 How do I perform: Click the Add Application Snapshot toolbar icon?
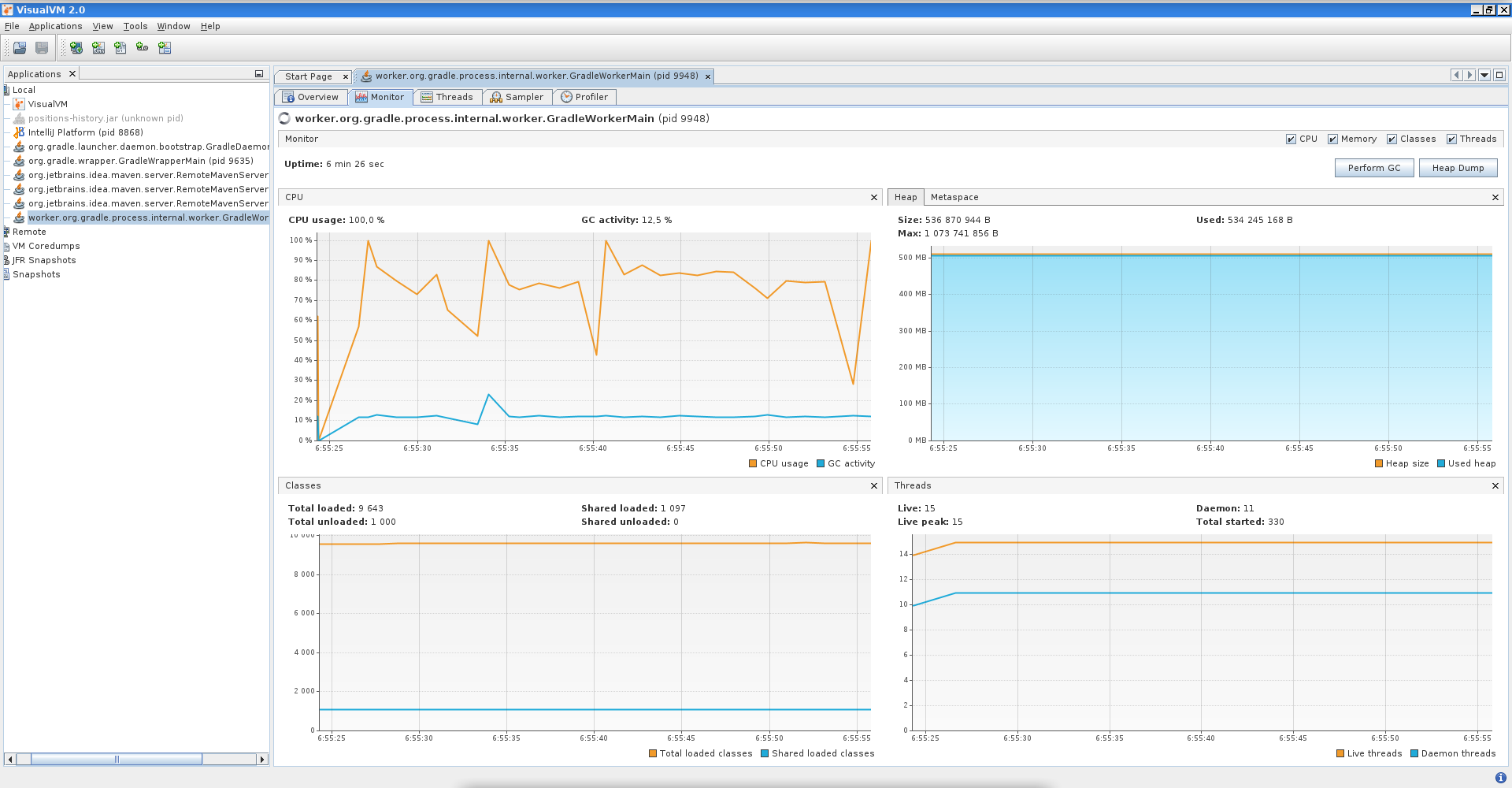click(x=165, y=48)
